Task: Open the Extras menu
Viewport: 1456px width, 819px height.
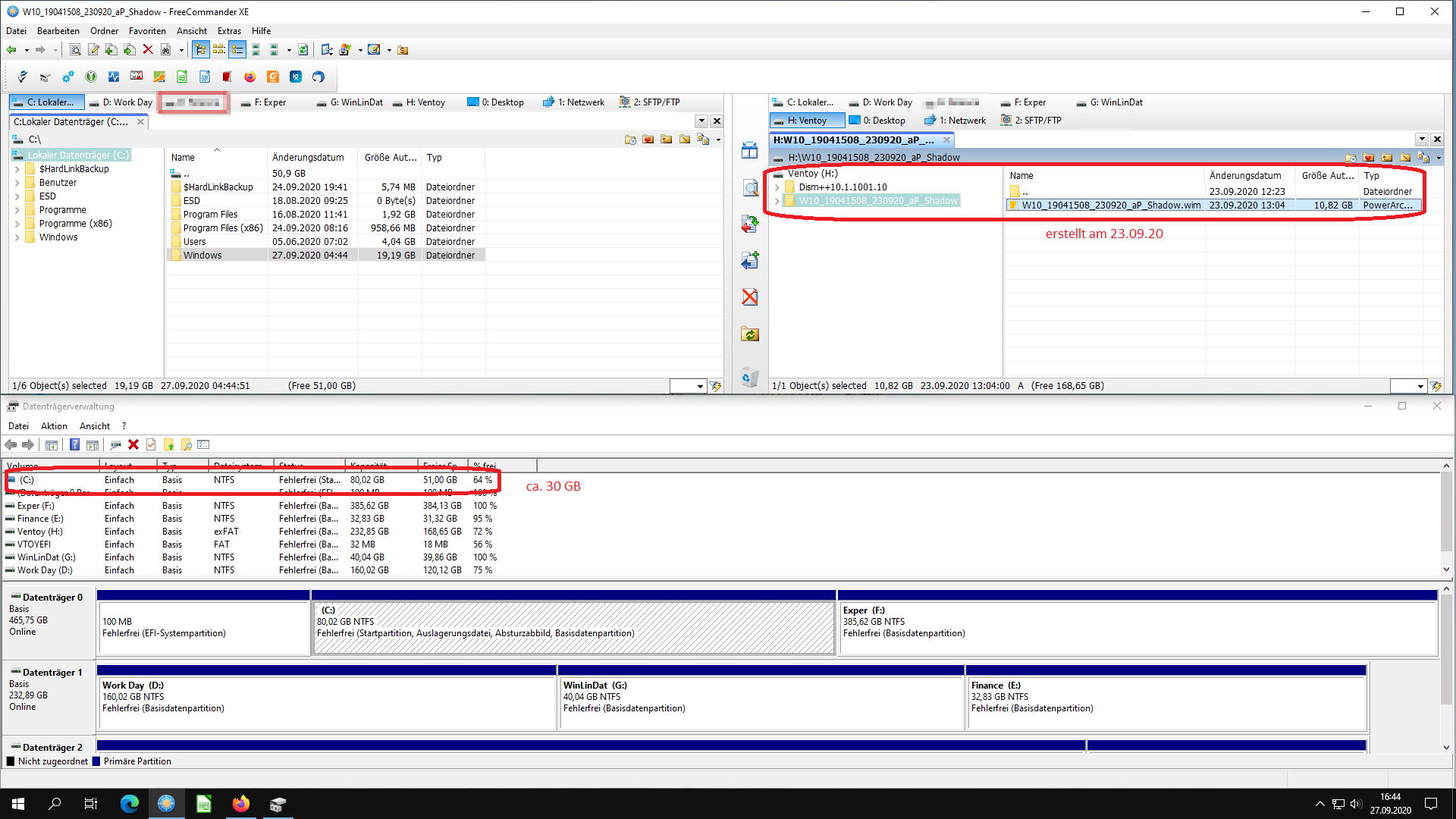Action: (x=228, y=31)
